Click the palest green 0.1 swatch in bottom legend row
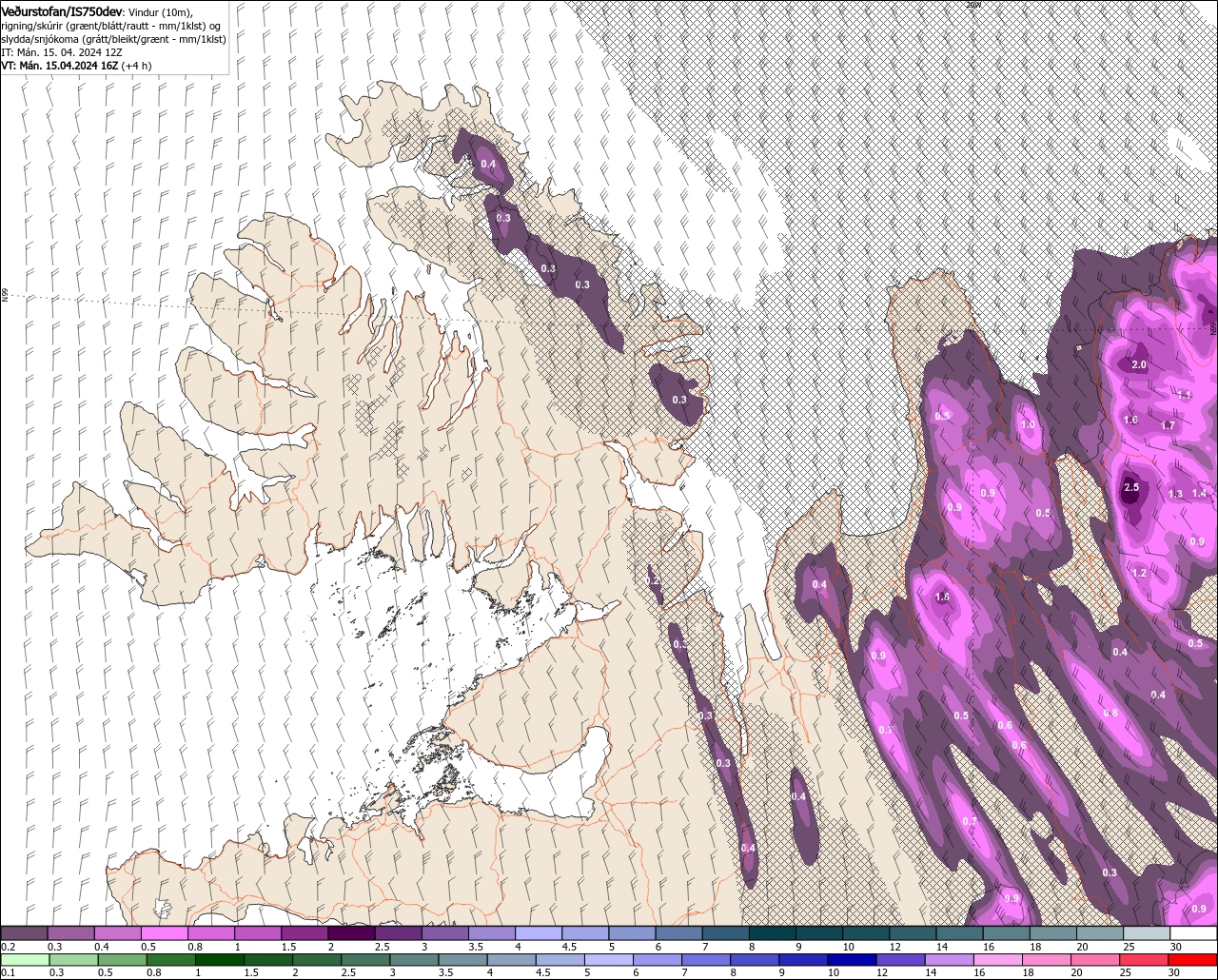 pos(25,960)
